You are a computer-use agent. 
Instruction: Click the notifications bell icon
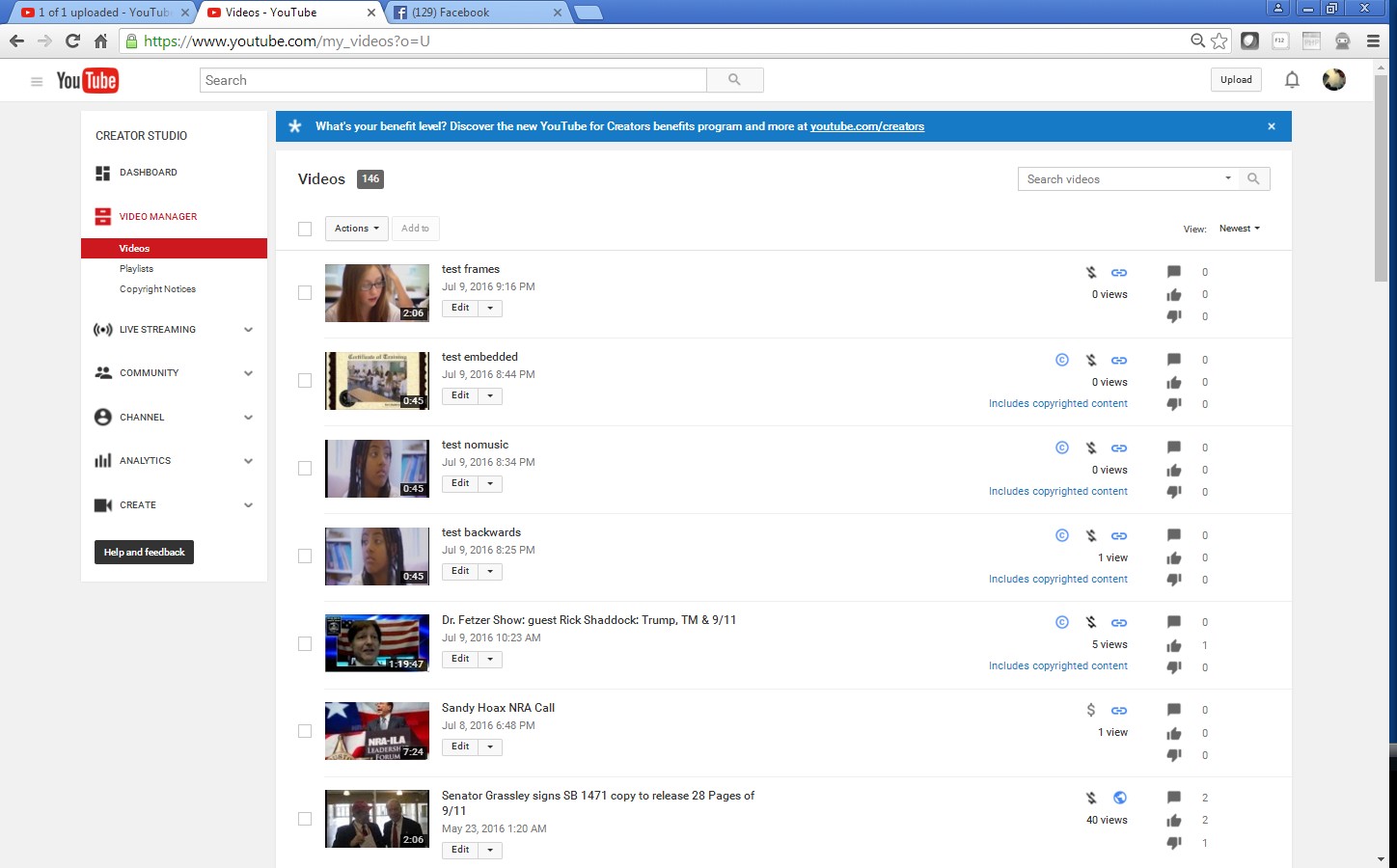point(1292,80)
